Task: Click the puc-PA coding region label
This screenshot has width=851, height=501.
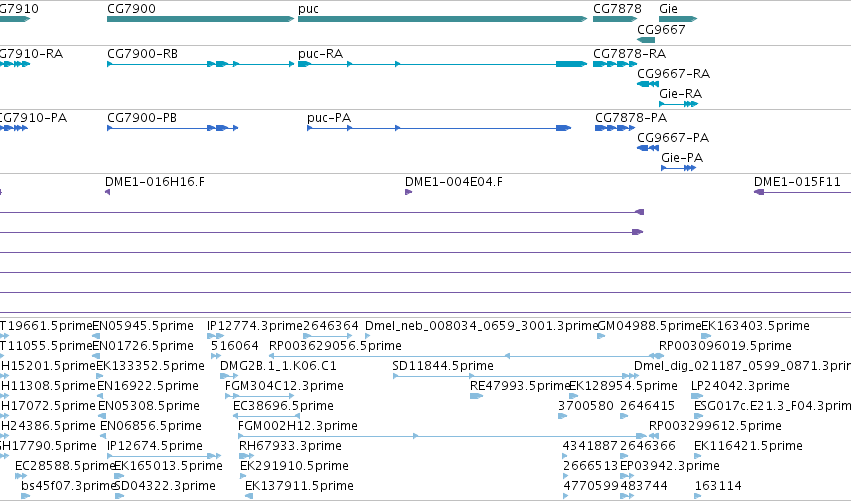Action: point(329,118)
